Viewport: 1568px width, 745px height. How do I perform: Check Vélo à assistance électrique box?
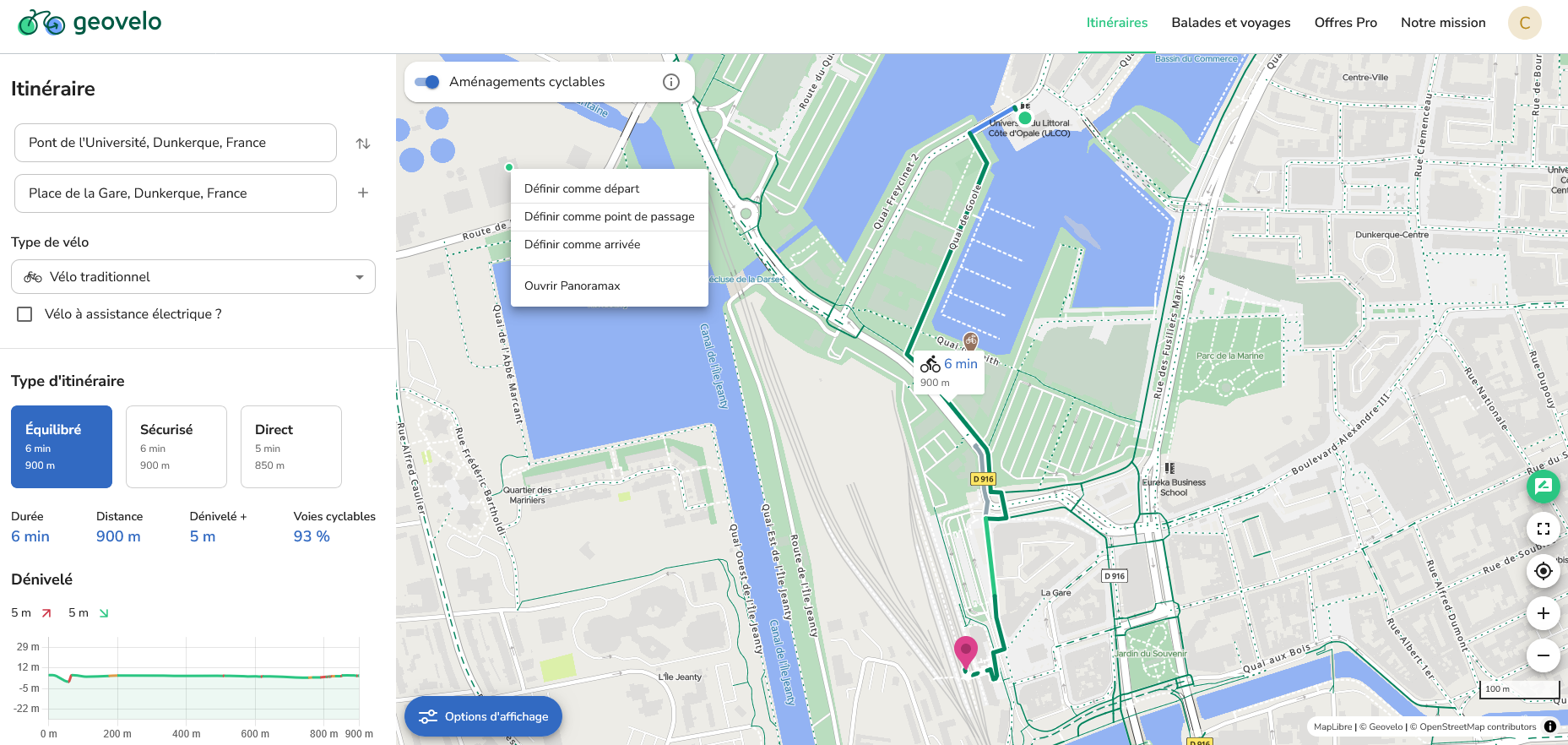click(x=25, y=314)
